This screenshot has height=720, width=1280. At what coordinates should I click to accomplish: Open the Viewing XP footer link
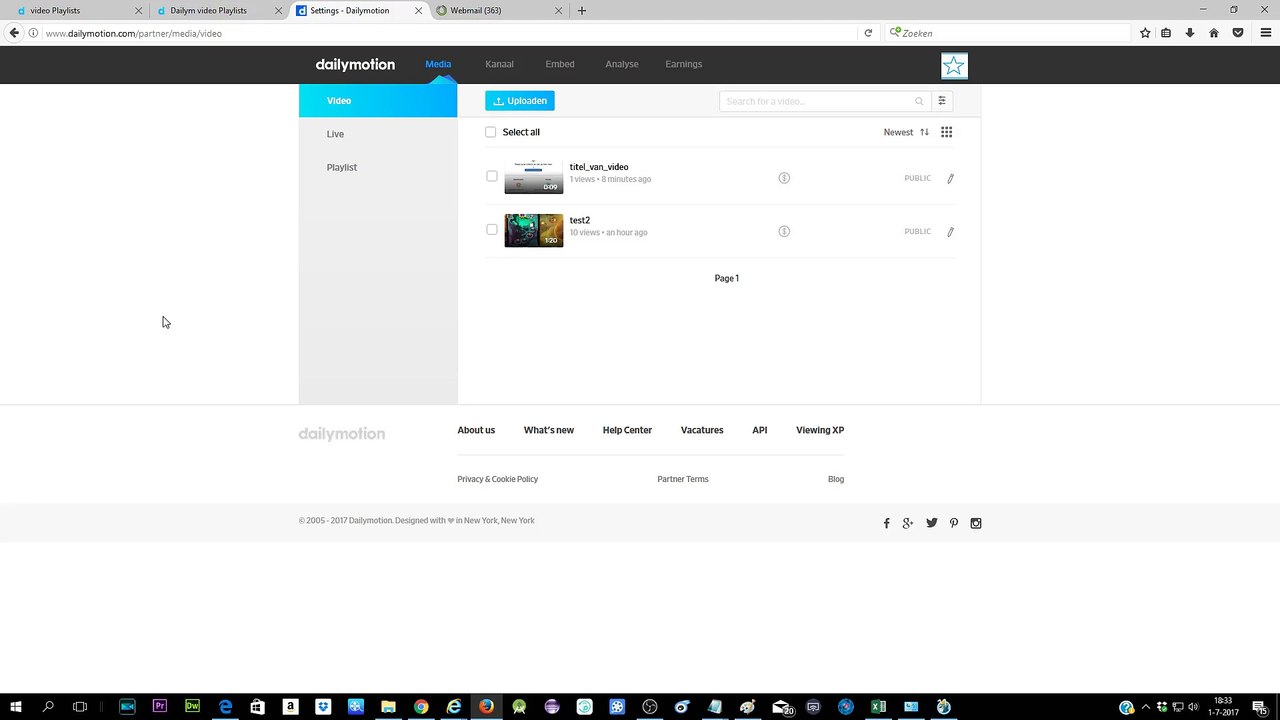click(x=820, y=430)
